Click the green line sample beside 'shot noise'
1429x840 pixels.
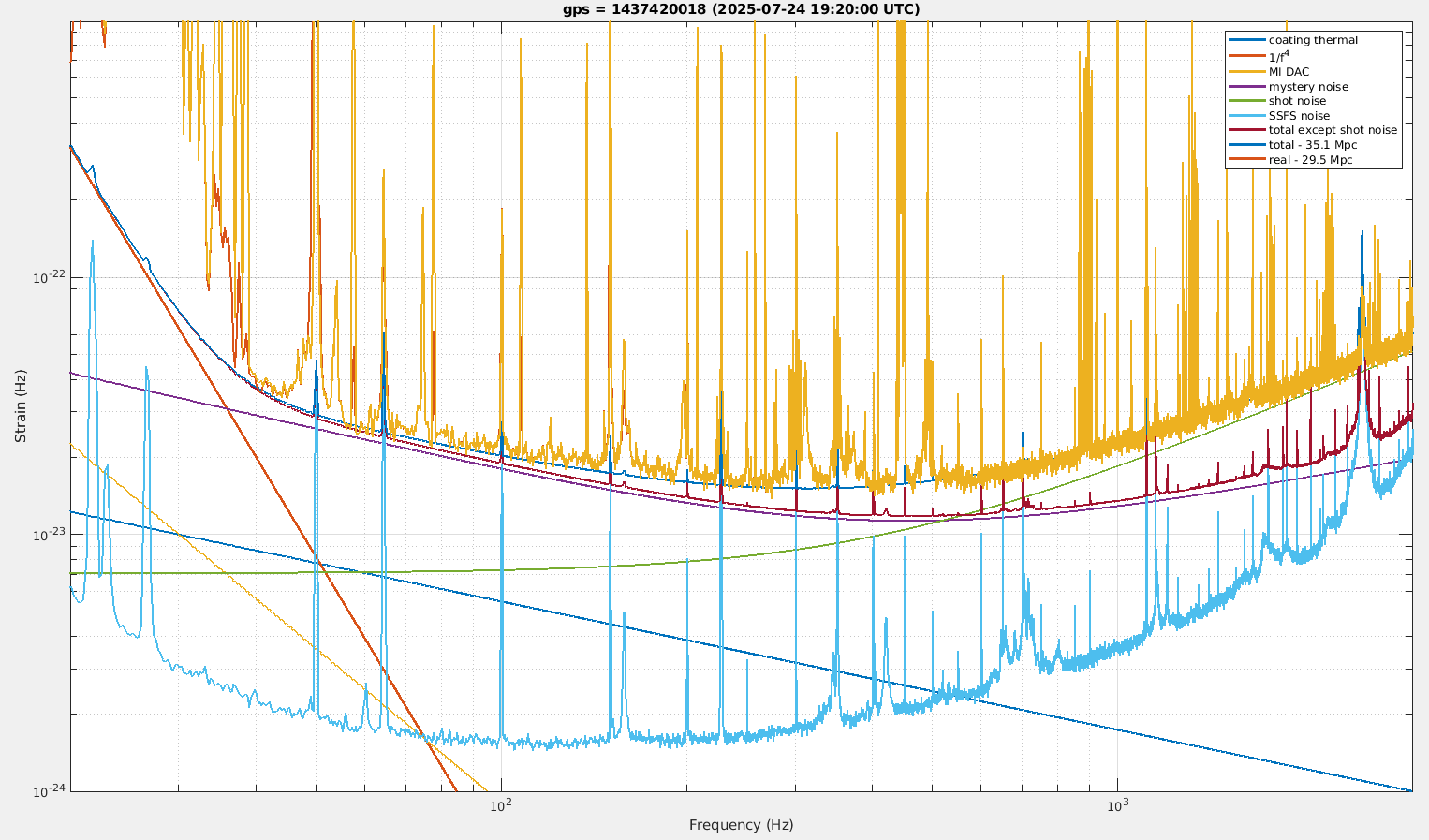click(x=1246, y=101)
